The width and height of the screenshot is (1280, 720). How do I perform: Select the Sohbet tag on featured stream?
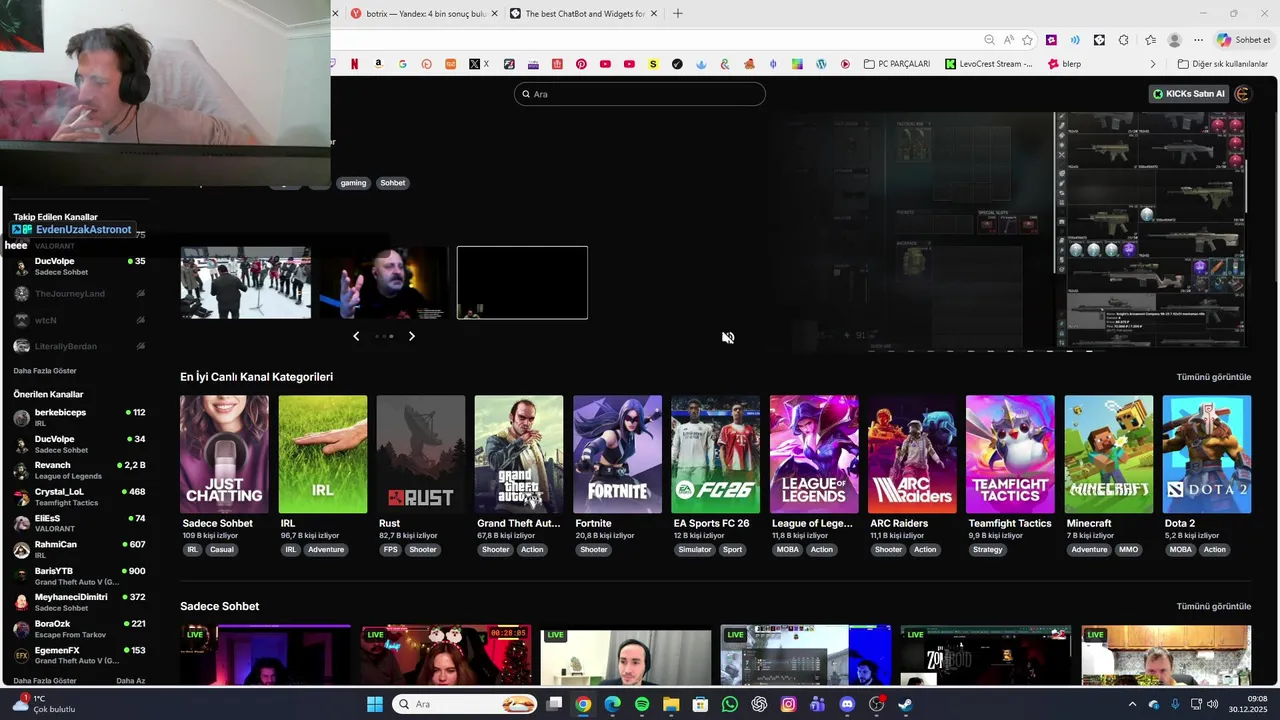point(393,183)
